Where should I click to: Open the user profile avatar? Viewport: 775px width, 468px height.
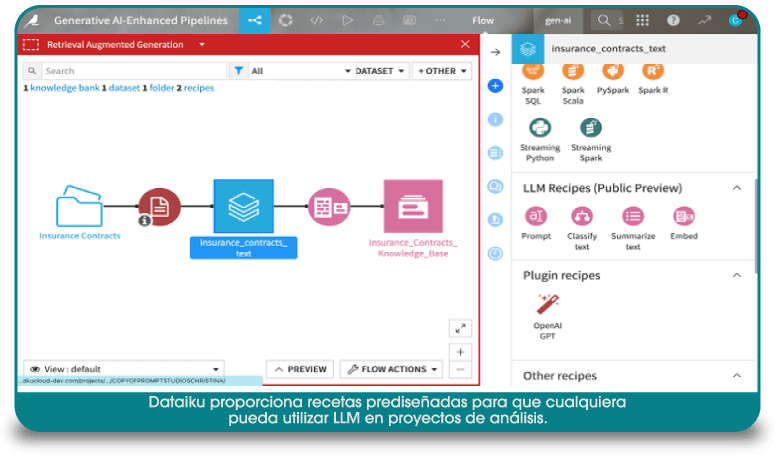coord(735,20)
